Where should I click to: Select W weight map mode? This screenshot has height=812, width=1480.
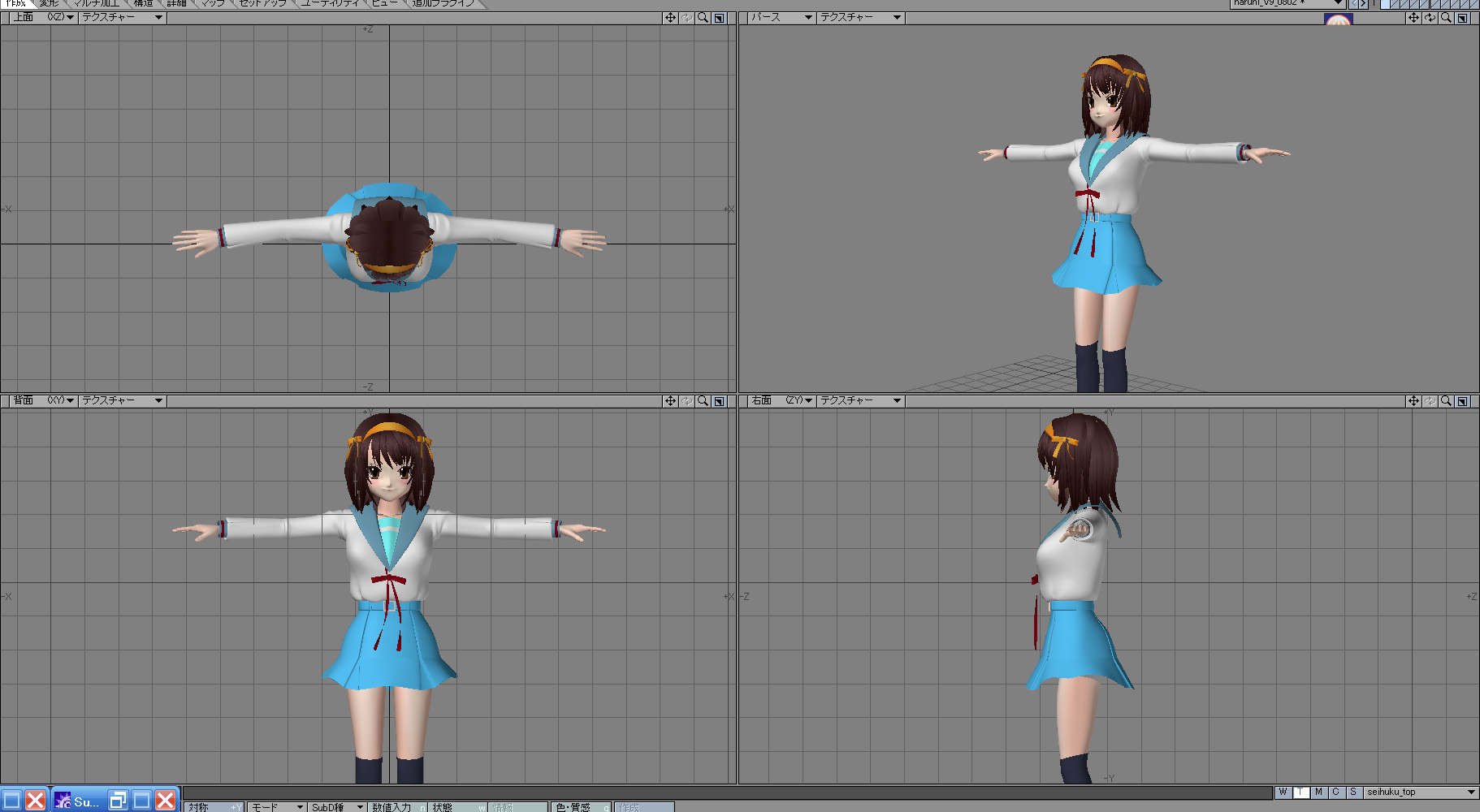(x=1283, y=793)
